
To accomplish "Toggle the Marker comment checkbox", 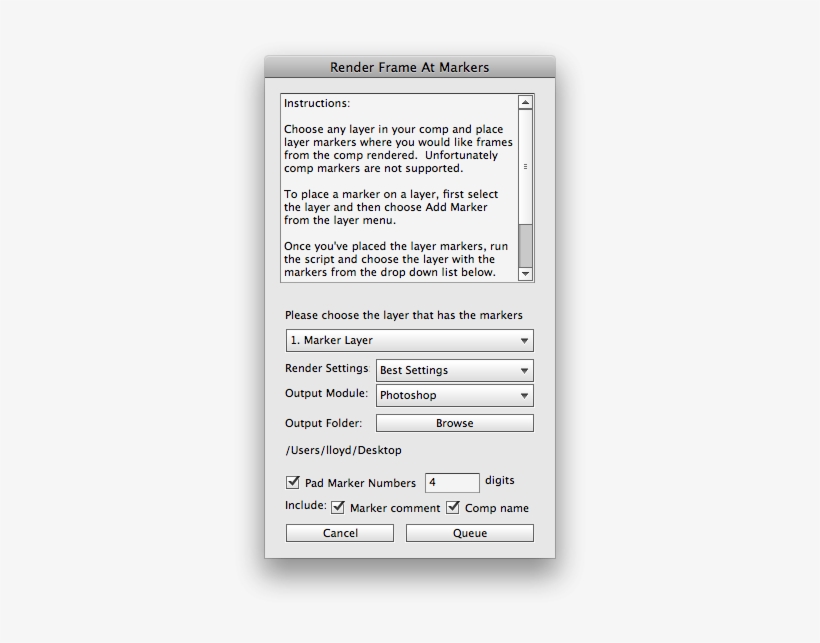I will (339, 508).
